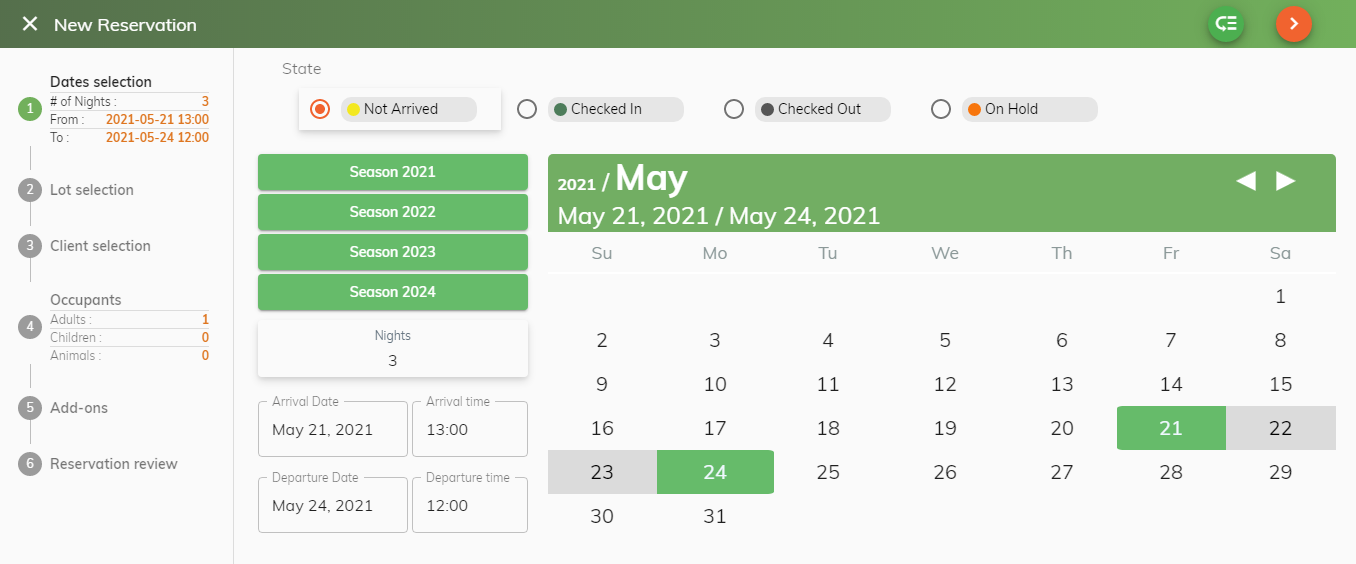Screen dimensions: 1356x564
Task: Choose the Season 2022 button
Action: [x=393, y=212]
